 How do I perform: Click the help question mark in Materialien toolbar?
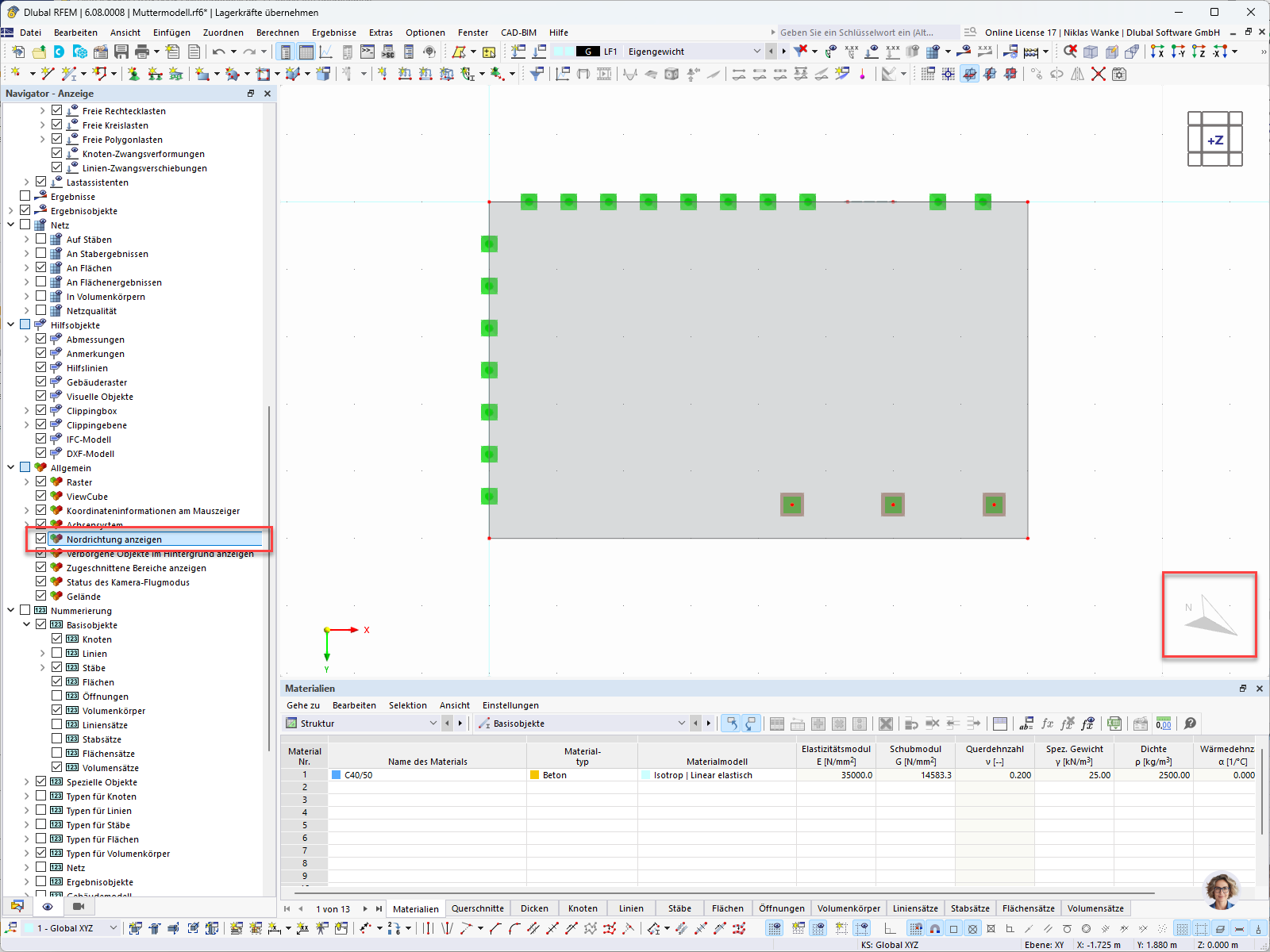[1190, 724]
